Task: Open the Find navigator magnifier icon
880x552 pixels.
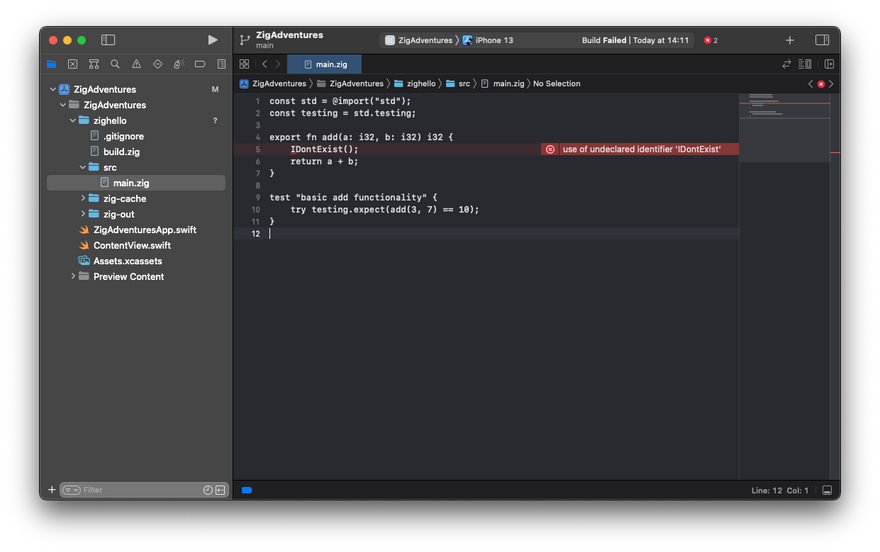Action: [x=115, y=64]
